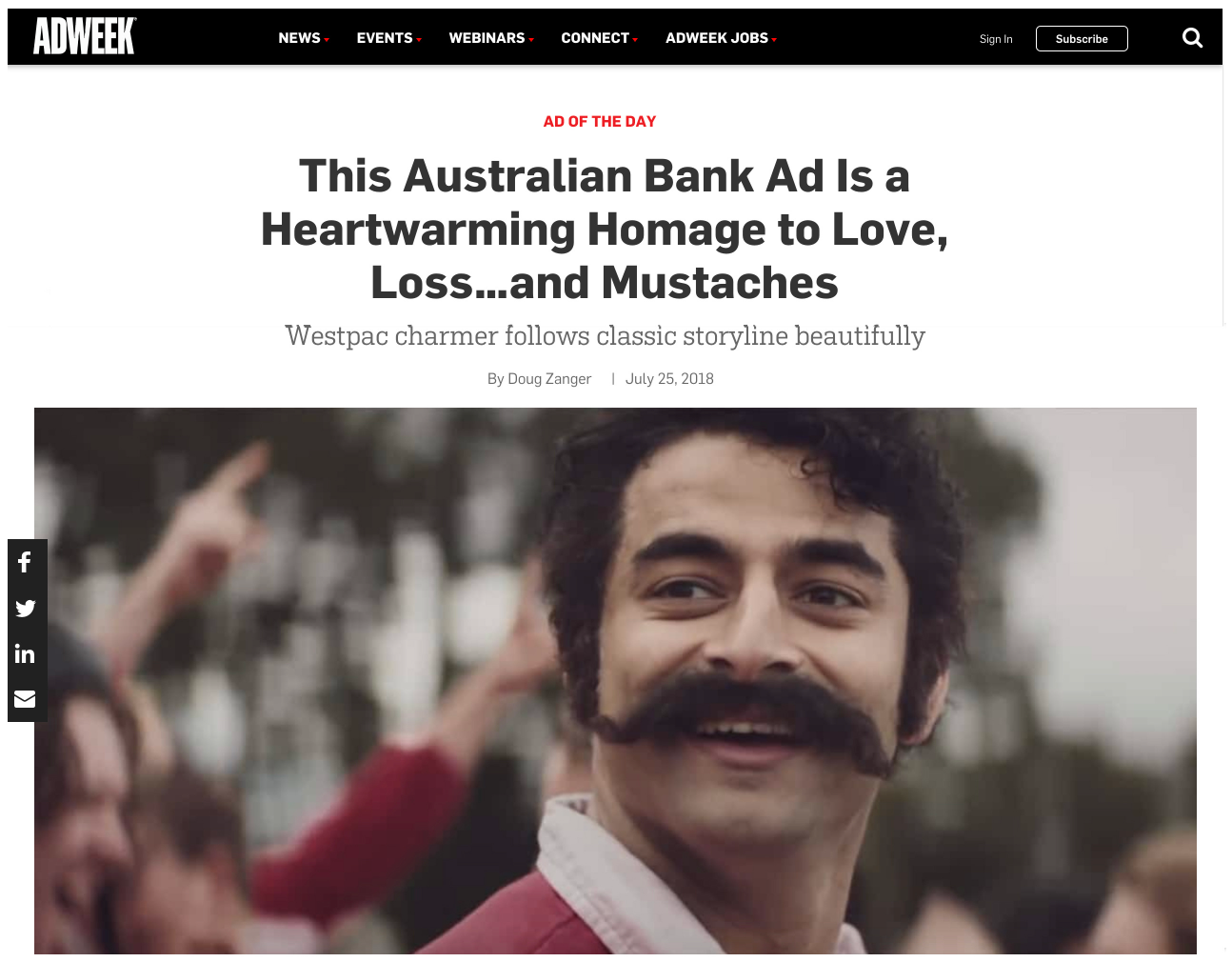This screenshot has width=1232, height=962.
Task: Click the mustached man hero image
Action: (x=615, y=681)
